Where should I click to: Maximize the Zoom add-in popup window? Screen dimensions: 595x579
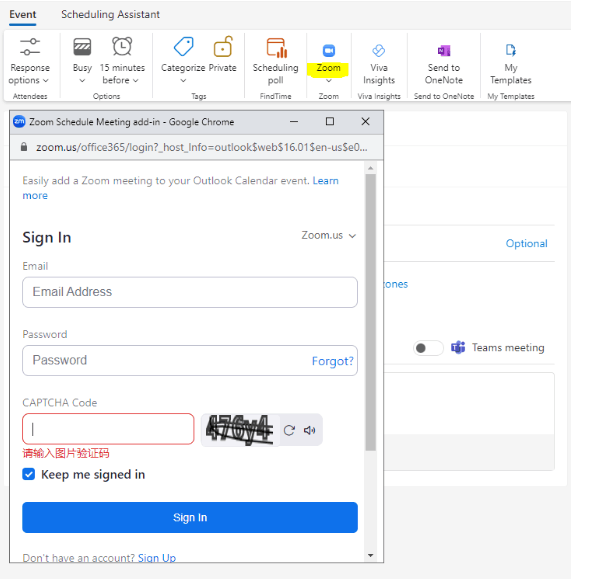coord(330,121)
